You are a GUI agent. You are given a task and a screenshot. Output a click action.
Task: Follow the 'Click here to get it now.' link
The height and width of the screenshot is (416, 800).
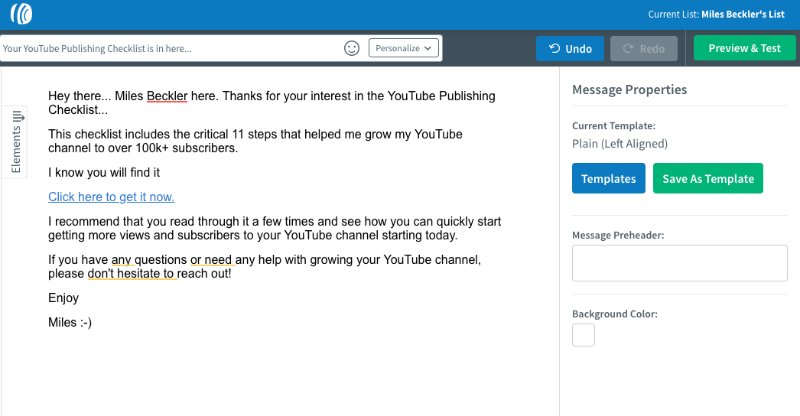(x=111, y=197)
